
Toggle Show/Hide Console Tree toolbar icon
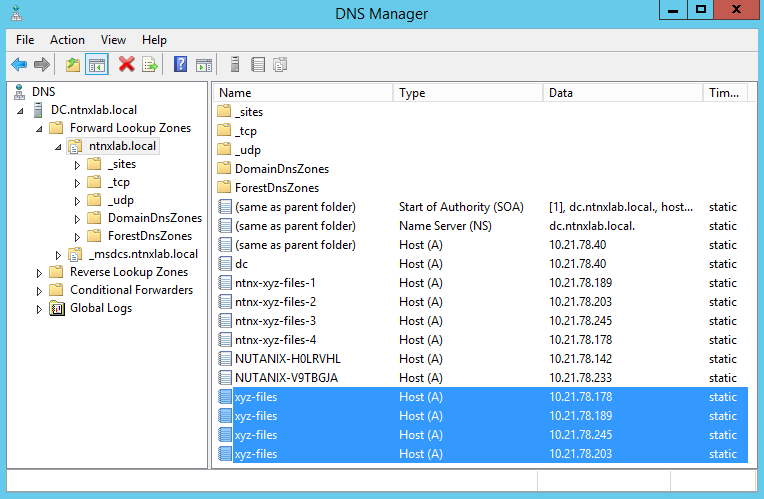pos(96,64)
